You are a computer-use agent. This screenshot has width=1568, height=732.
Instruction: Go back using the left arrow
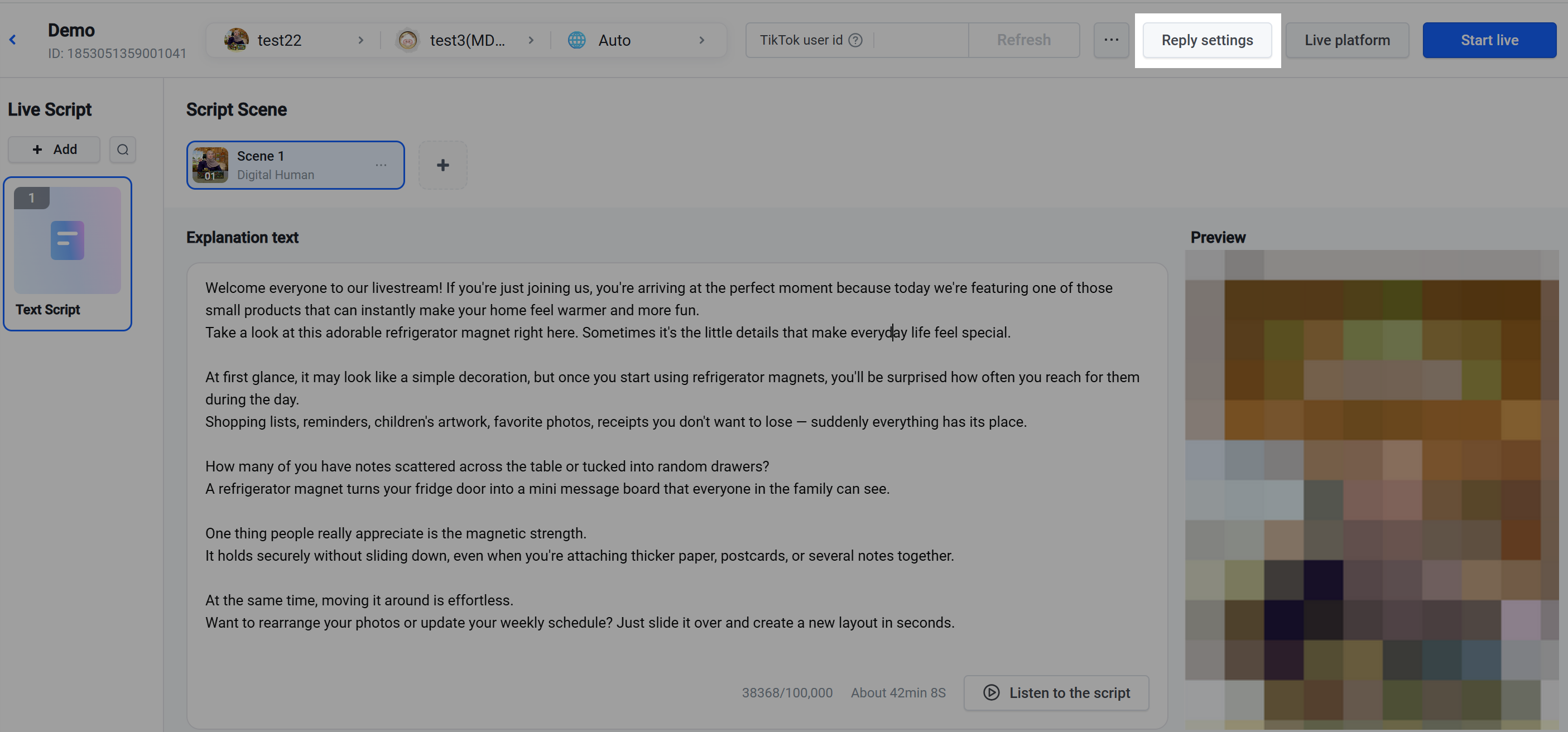13,40
